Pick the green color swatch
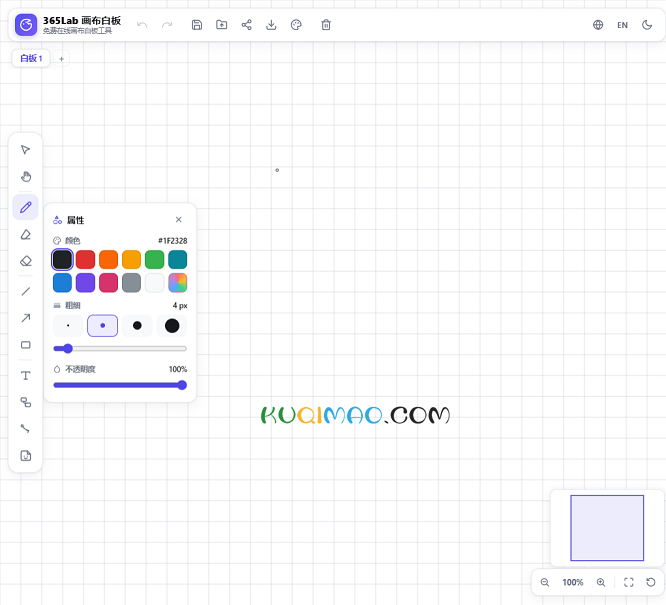Image resolution: width=666 pixels, height=605 pixels. [x=155, y=260]
